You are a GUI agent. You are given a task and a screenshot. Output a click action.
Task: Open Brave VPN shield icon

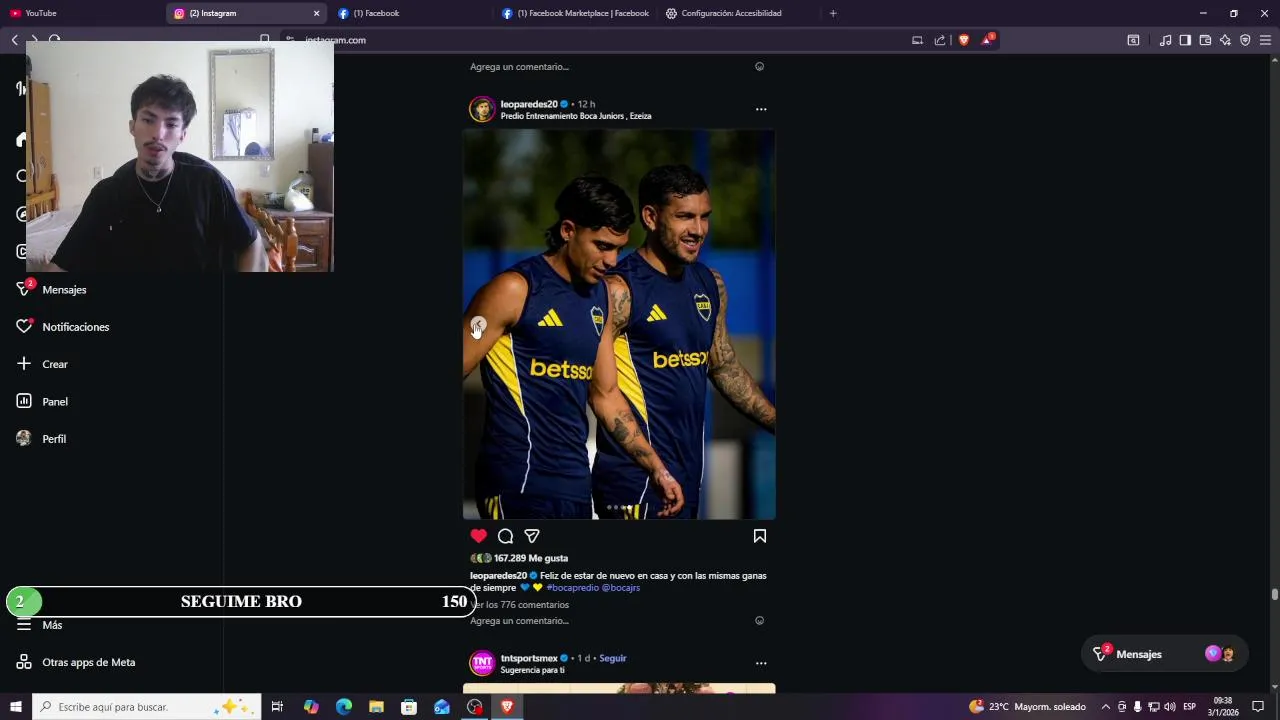1245,40
